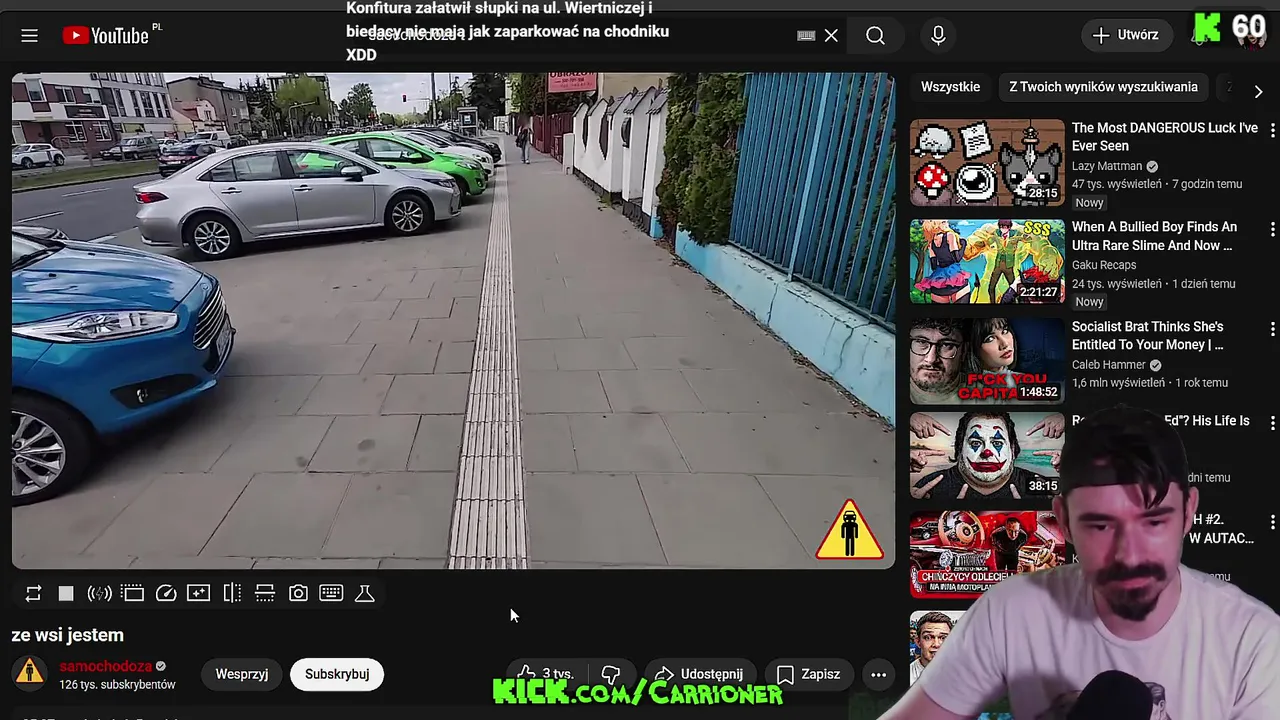Open 'The Most DANGEROUS Luck I've Ever Seen' title
Viewport: 1280px width, 720px height.
(1165, 137)
